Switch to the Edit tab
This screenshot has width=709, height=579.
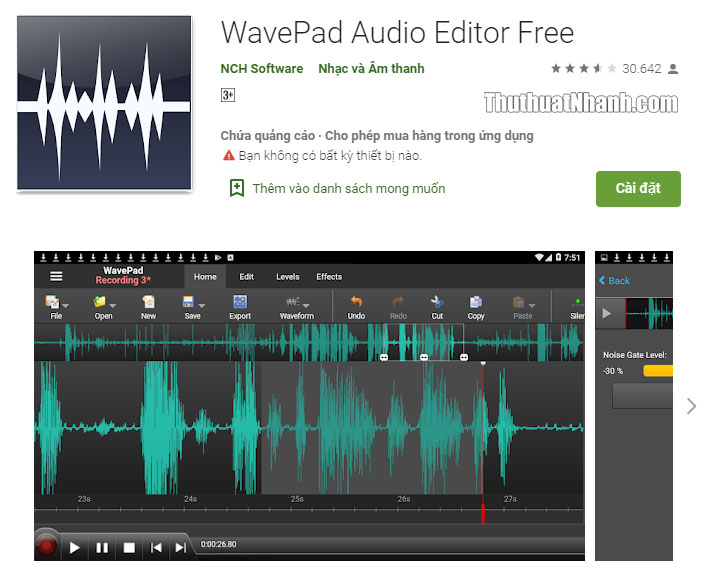[x=246, y=276]
